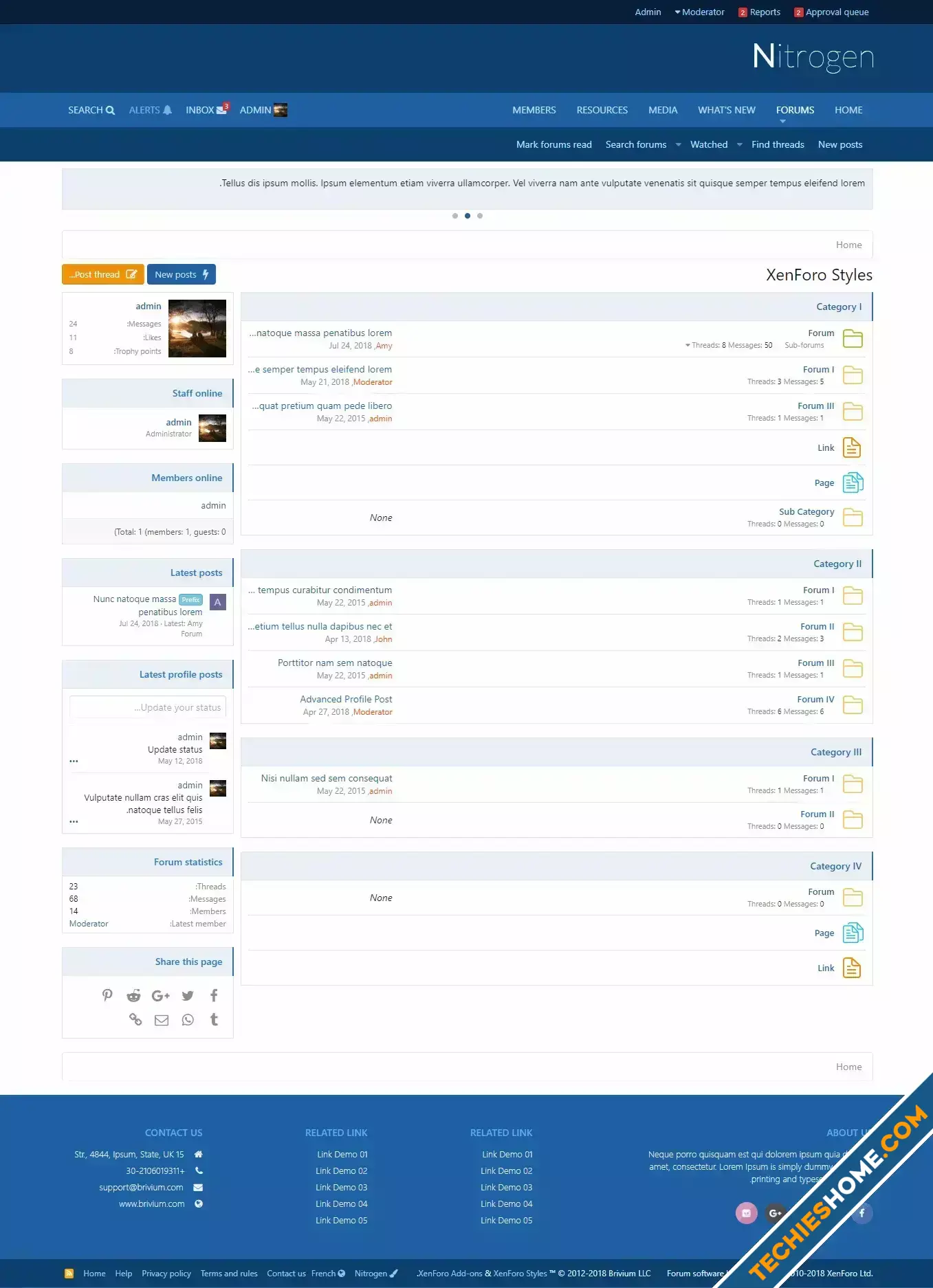The width and height of the screenshot is (933, 1288).
Task: Share on Tumblr icon
Action: point(214,1020)
